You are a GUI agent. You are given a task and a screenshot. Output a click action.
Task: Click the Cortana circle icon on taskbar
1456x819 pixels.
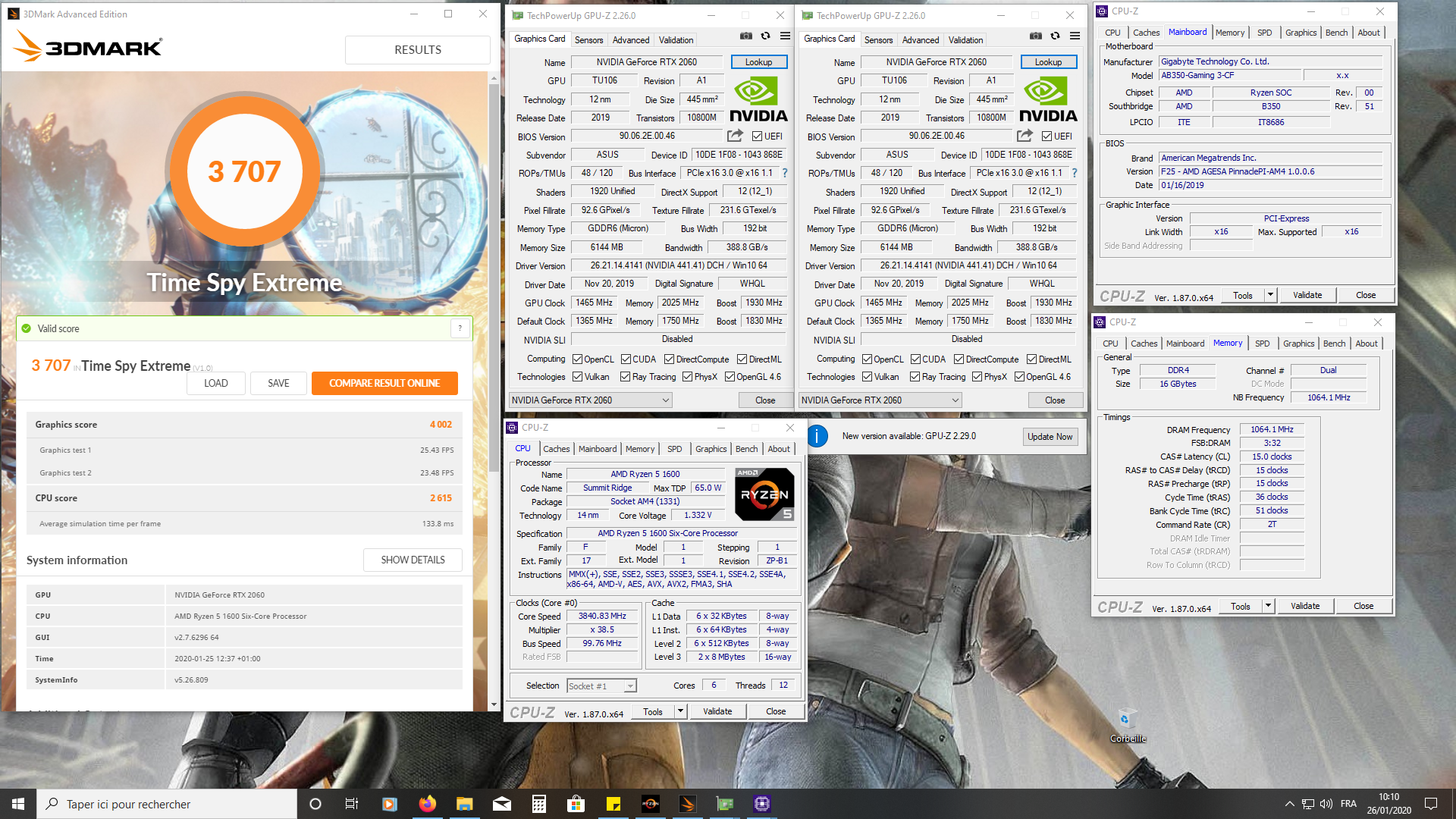[315, 804]
